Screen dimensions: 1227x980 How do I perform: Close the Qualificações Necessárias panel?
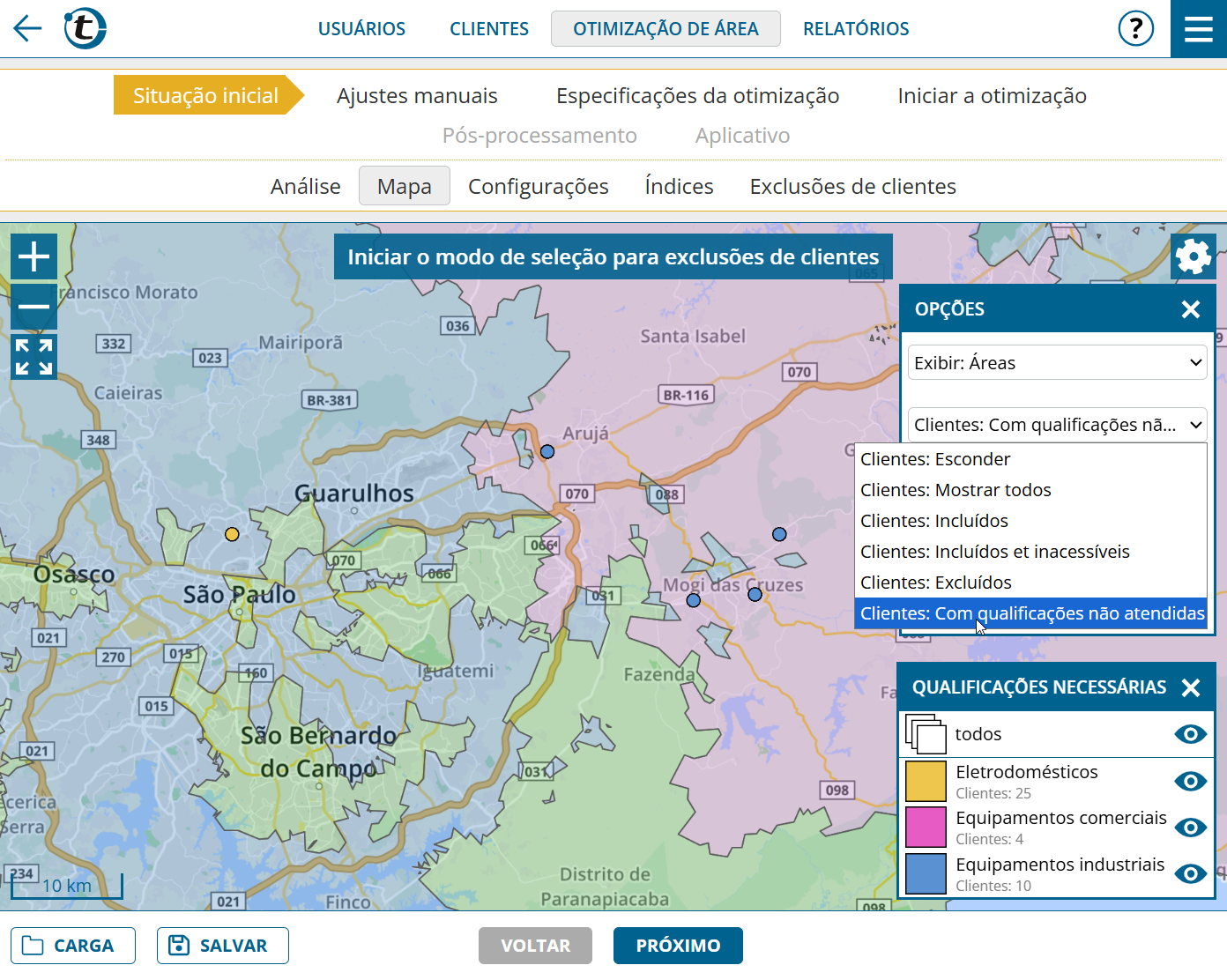click(x=1190, y=687)
